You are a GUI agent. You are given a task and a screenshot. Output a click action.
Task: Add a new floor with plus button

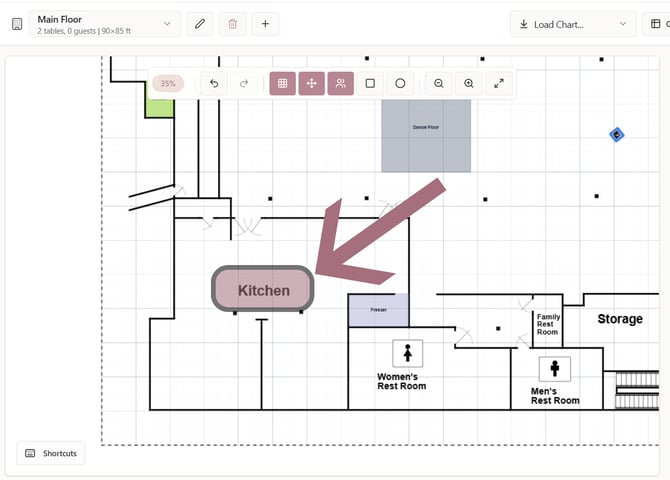[x=265, y=23]
